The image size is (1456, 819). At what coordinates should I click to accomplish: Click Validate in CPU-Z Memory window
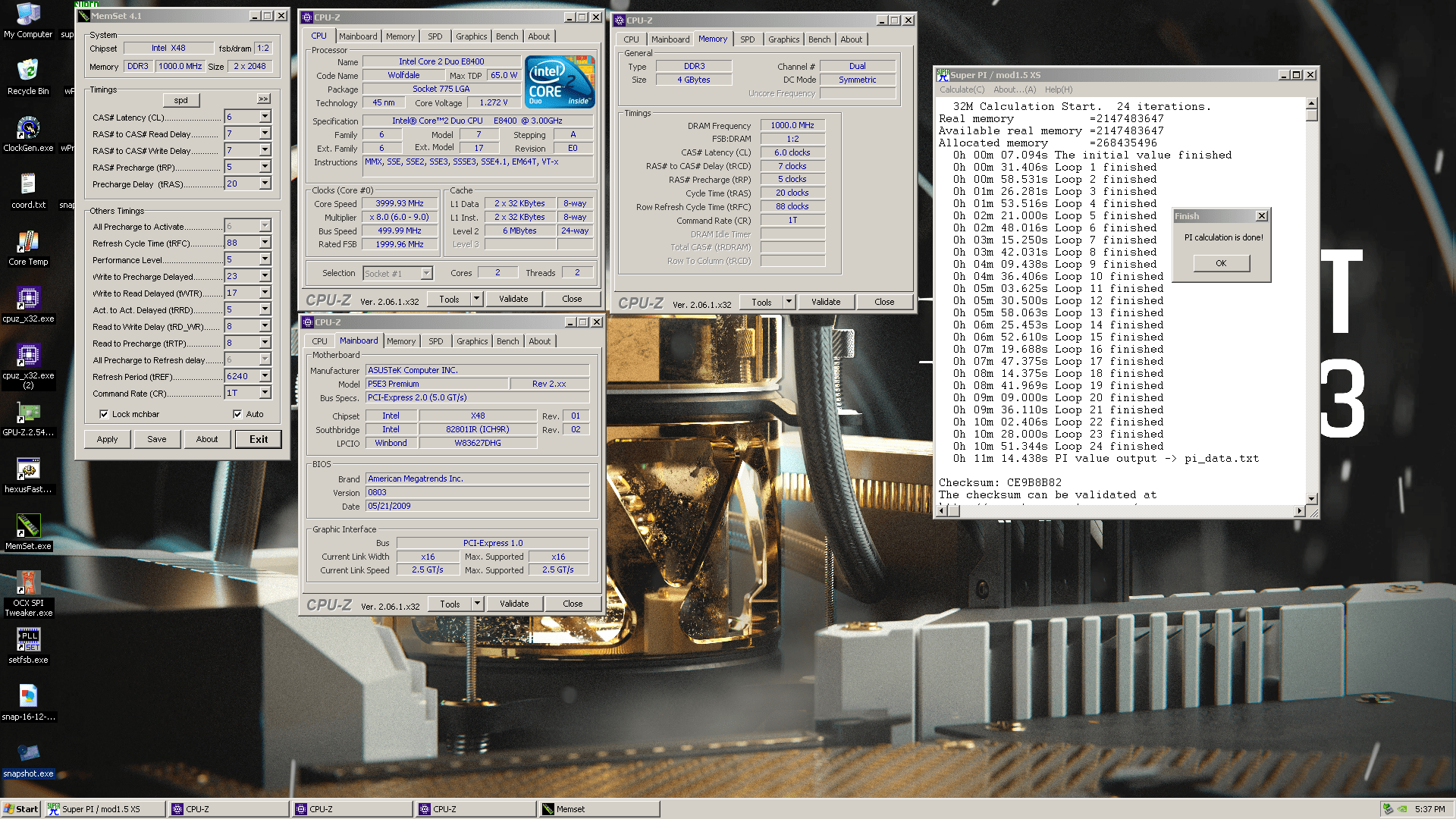tap(826, 302)
